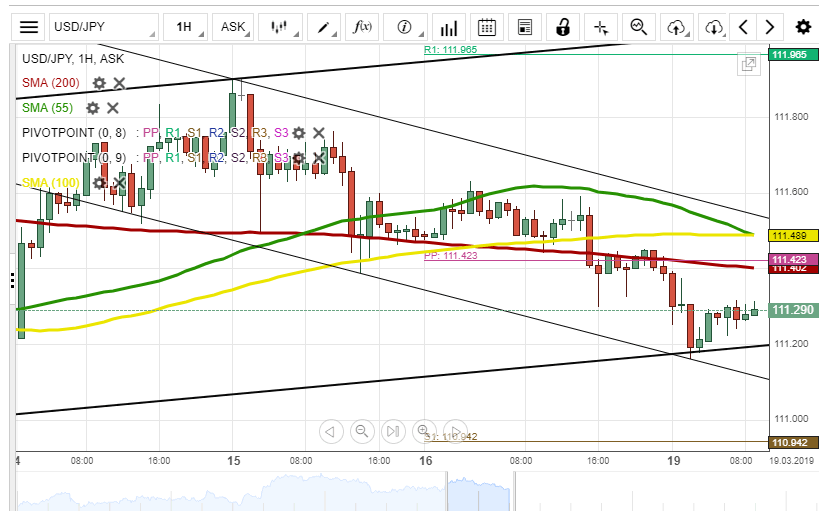Screen dimensions: 827x517
Task: Click the chart zoom-in overlay button
Action: pos(424,432)
